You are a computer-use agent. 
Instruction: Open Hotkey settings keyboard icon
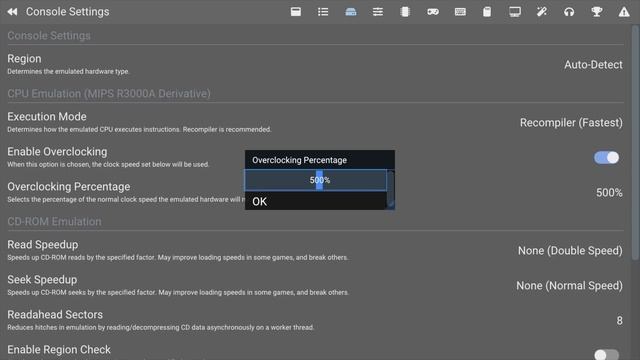click(x=460, y=12)
